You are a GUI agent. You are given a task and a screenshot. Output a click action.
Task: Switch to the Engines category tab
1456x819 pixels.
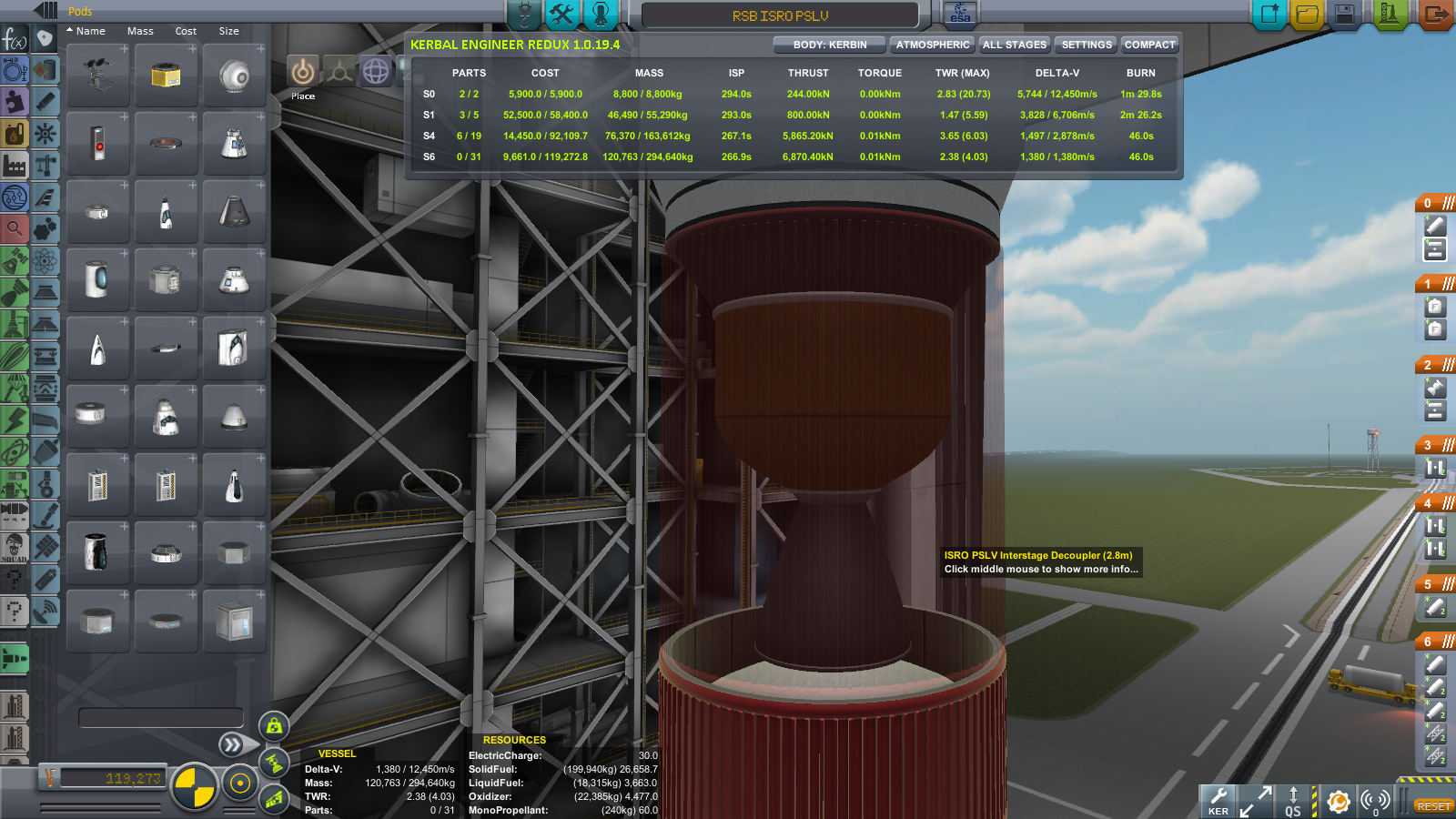(45, 101)
